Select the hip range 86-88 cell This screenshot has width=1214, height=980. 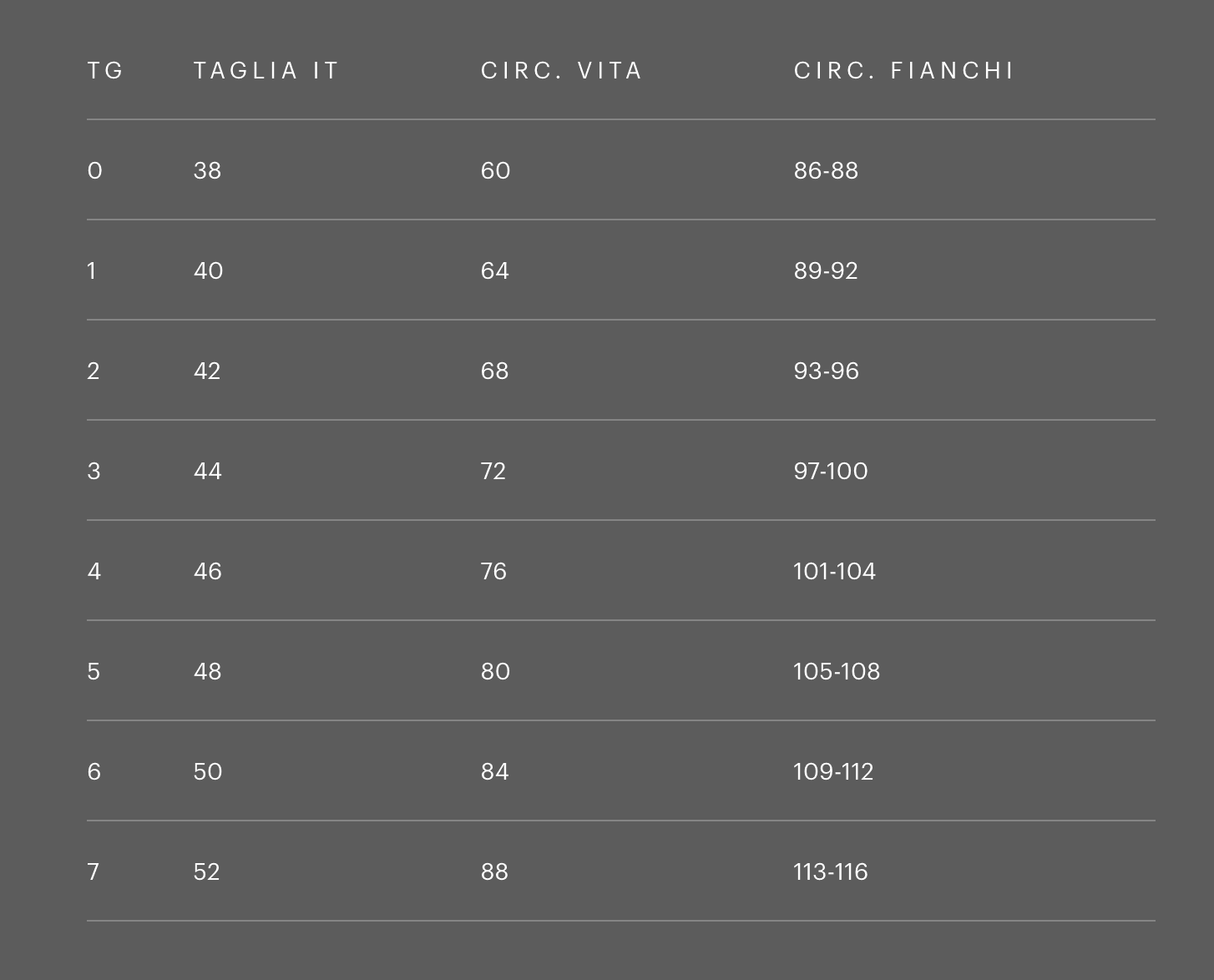click(x=826, y=171)
